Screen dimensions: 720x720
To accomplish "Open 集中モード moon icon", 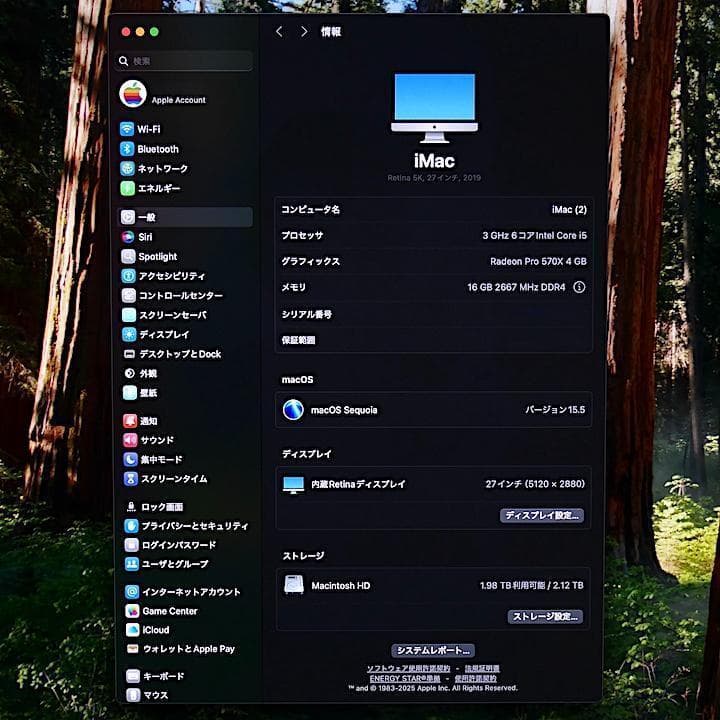I will [x=131, y=459].
